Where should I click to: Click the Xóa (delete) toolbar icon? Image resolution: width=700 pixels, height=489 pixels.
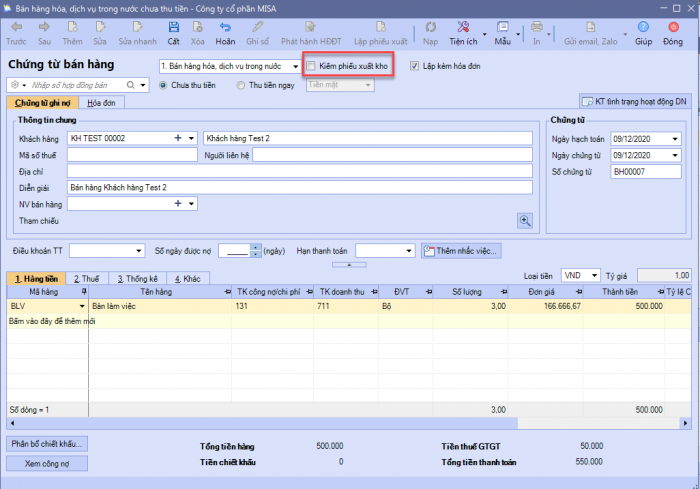tap(198, 27)
